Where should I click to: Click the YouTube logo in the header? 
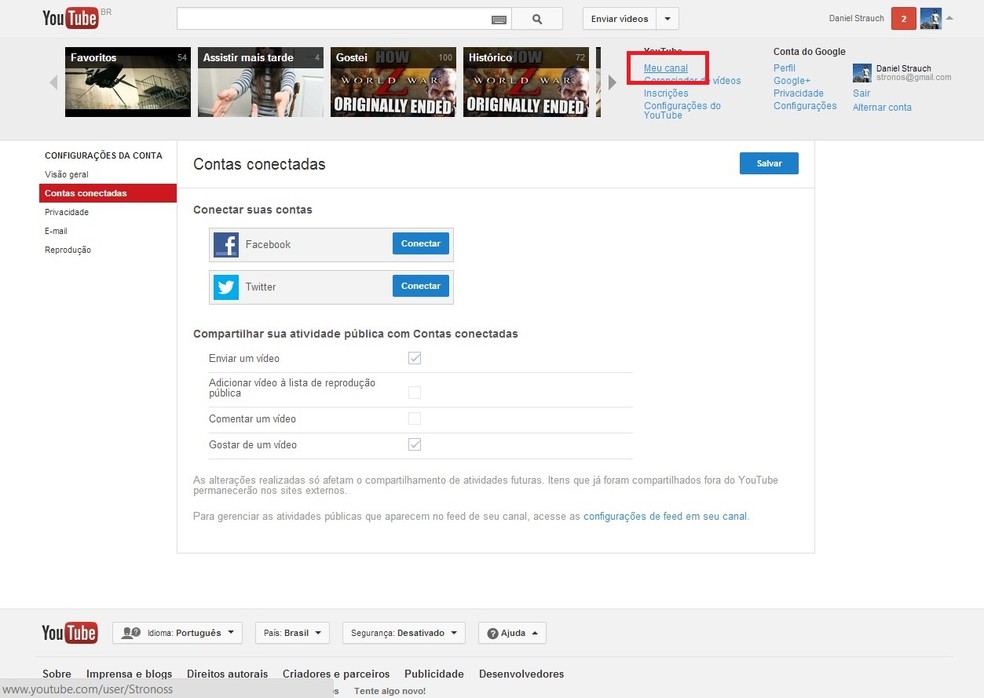pos(70,18)
